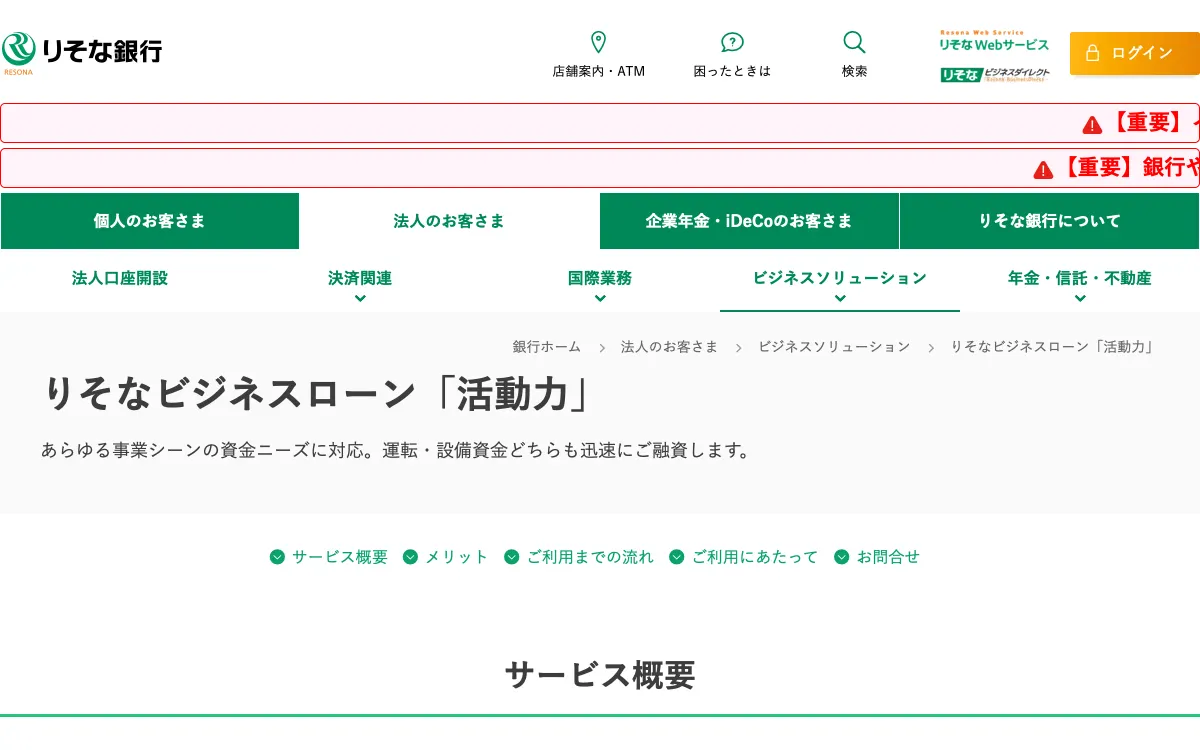Click 店舗案内・ATM label text
1200x750 pixels.
click(x=599, y=72)
